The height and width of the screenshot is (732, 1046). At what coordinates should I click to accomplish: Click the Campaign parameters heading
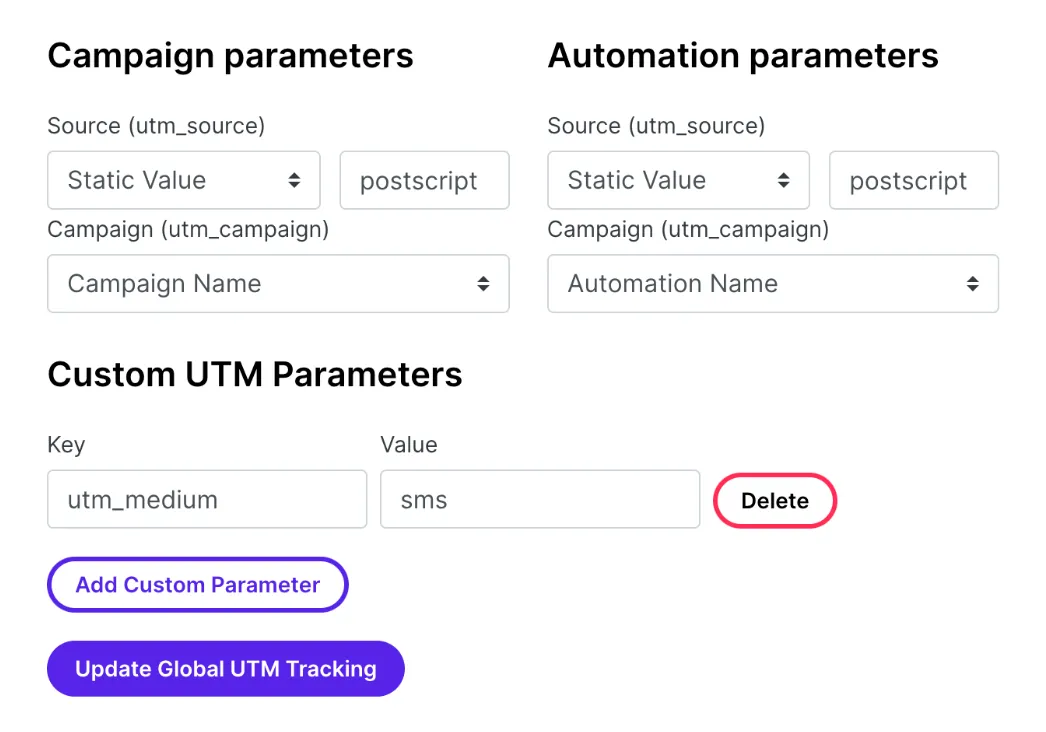(230, 56)
